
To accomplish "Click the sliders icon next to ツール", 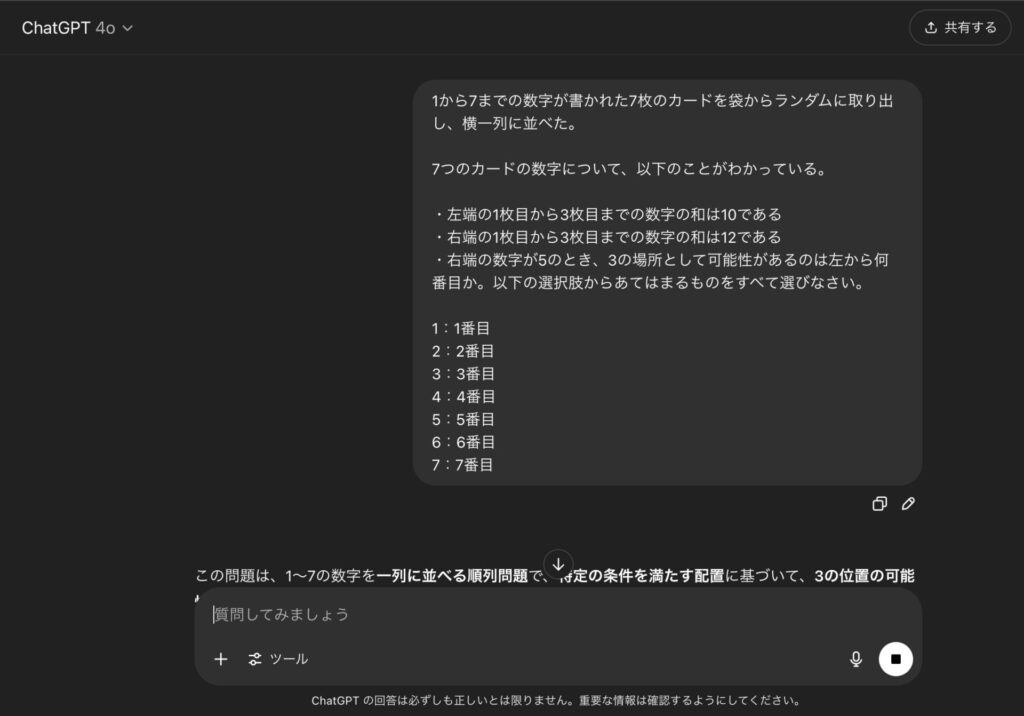I will [255, 659].
